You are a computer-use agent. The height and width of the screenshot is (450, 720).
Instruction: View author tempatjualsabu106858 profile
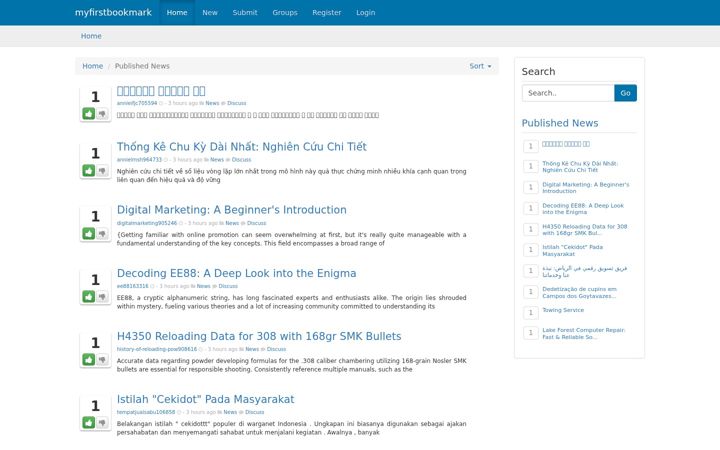[x=146, y=412]
